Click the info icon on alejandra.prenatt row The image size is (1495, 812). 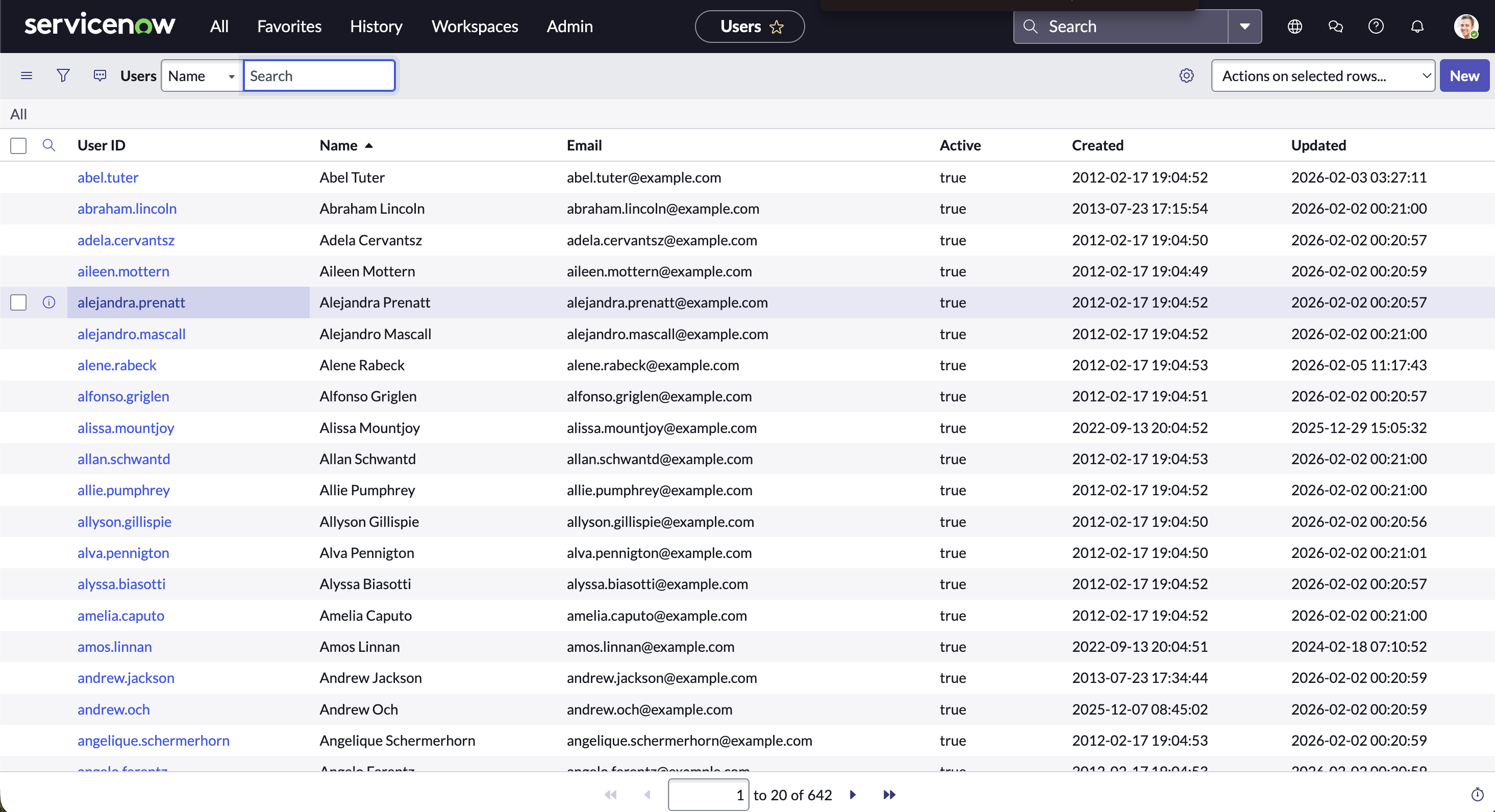point(49,302)
